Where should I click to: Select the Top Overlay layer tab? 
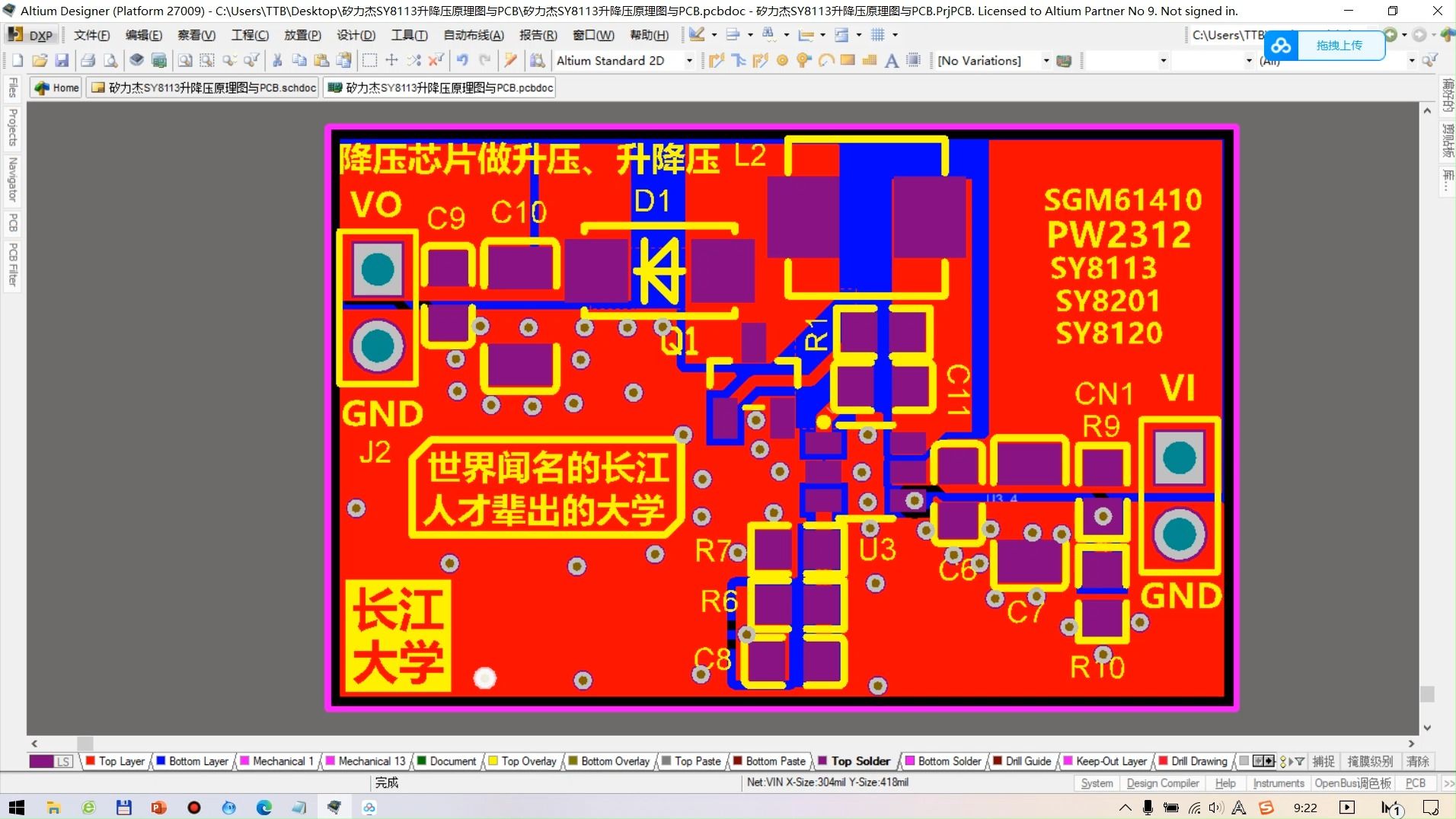pos(522,761)
